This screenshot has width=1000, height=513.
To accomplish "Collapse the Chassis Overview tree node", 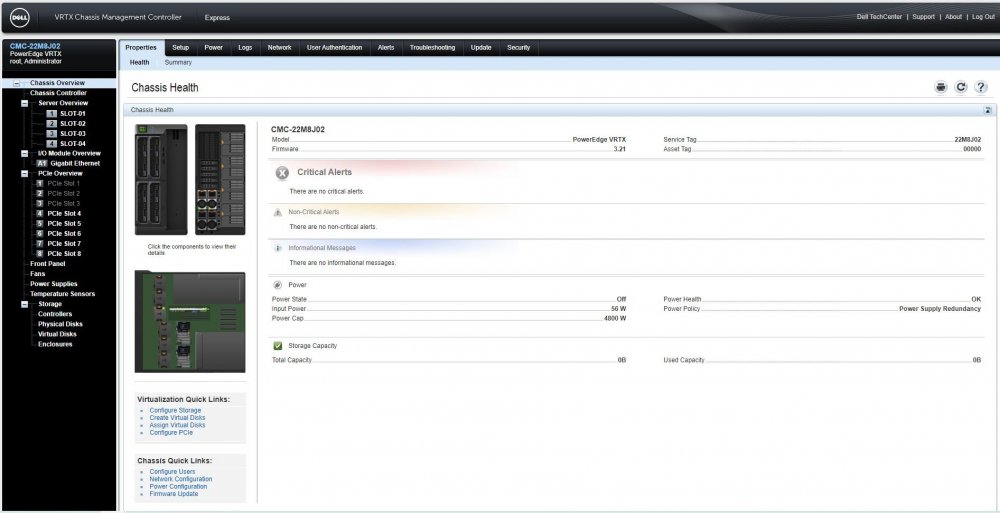I will (17, 84).
